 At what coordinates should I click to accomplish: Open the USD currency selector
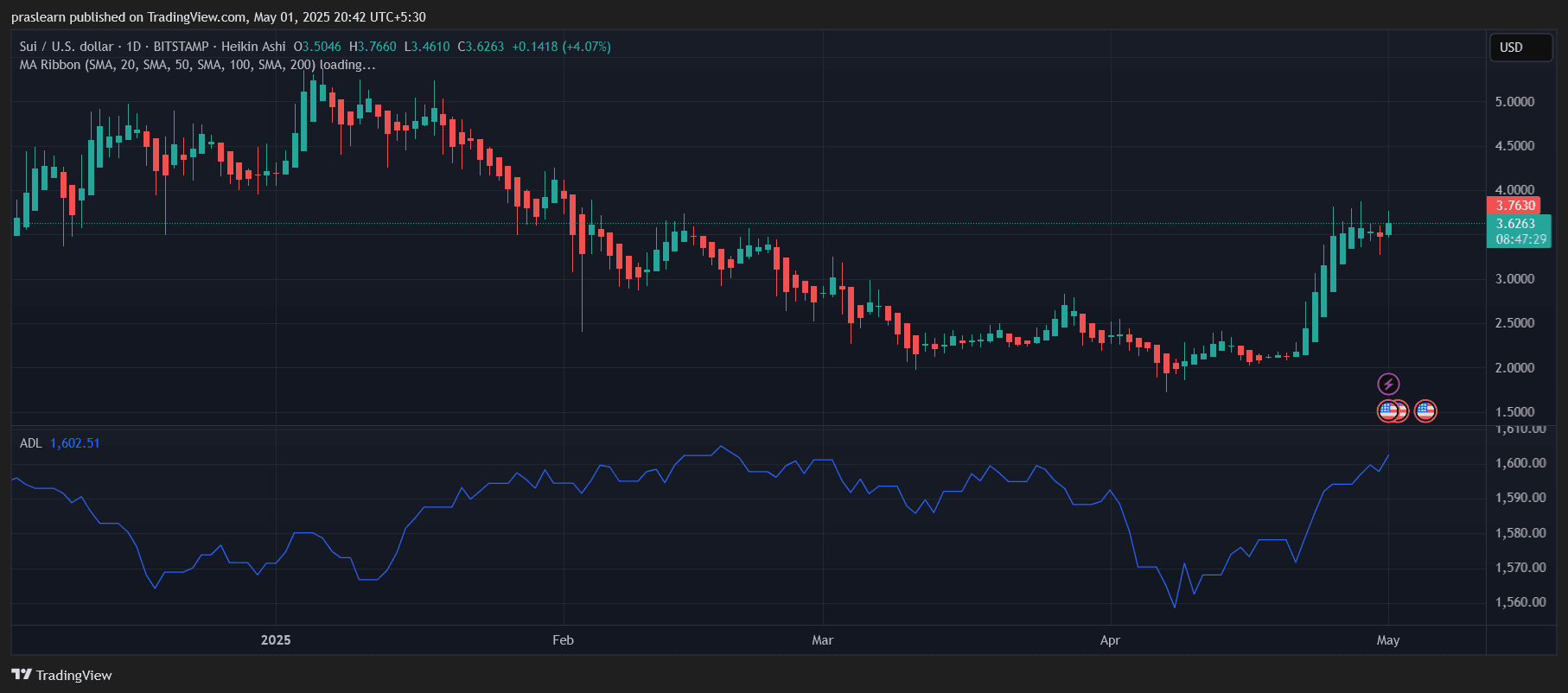1520,48
